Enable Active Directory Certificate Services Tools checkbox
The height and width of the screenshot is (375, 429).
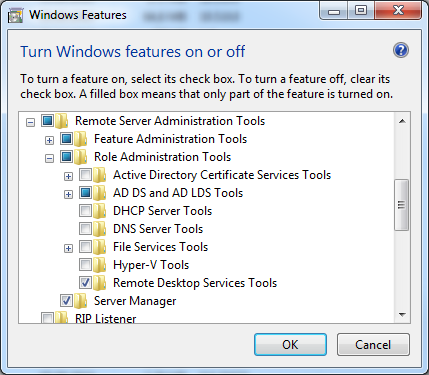click(85, 174)
